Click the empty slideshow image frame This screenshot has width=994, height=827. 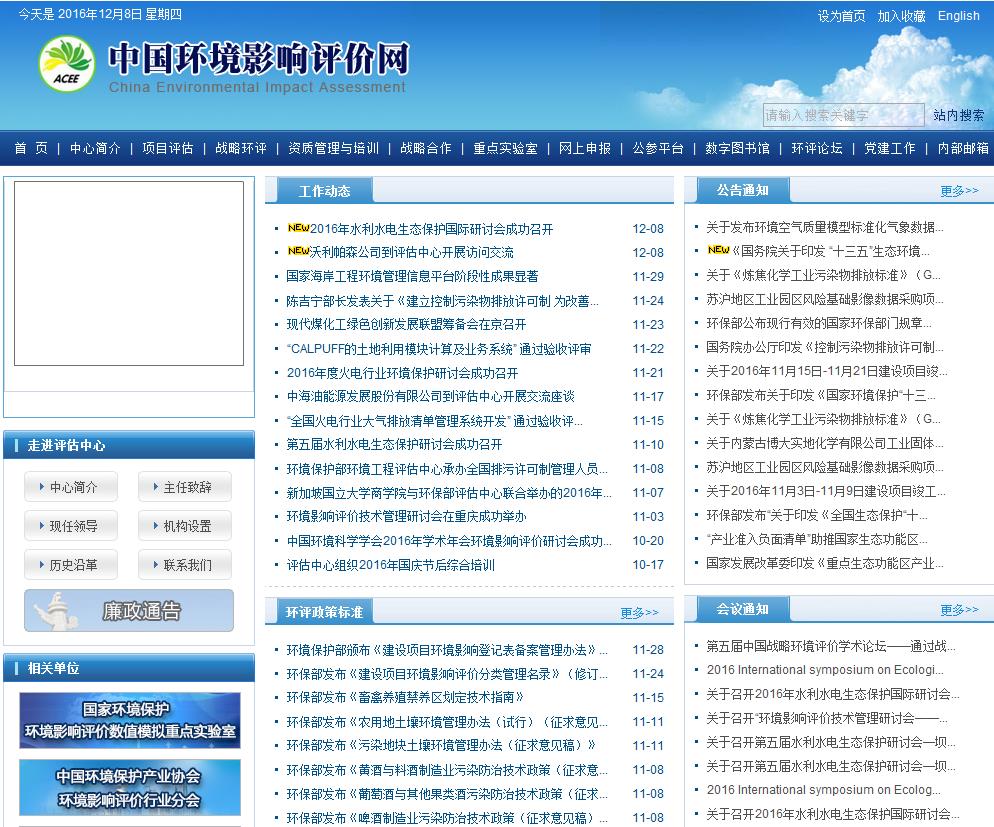tap(129, 274)
